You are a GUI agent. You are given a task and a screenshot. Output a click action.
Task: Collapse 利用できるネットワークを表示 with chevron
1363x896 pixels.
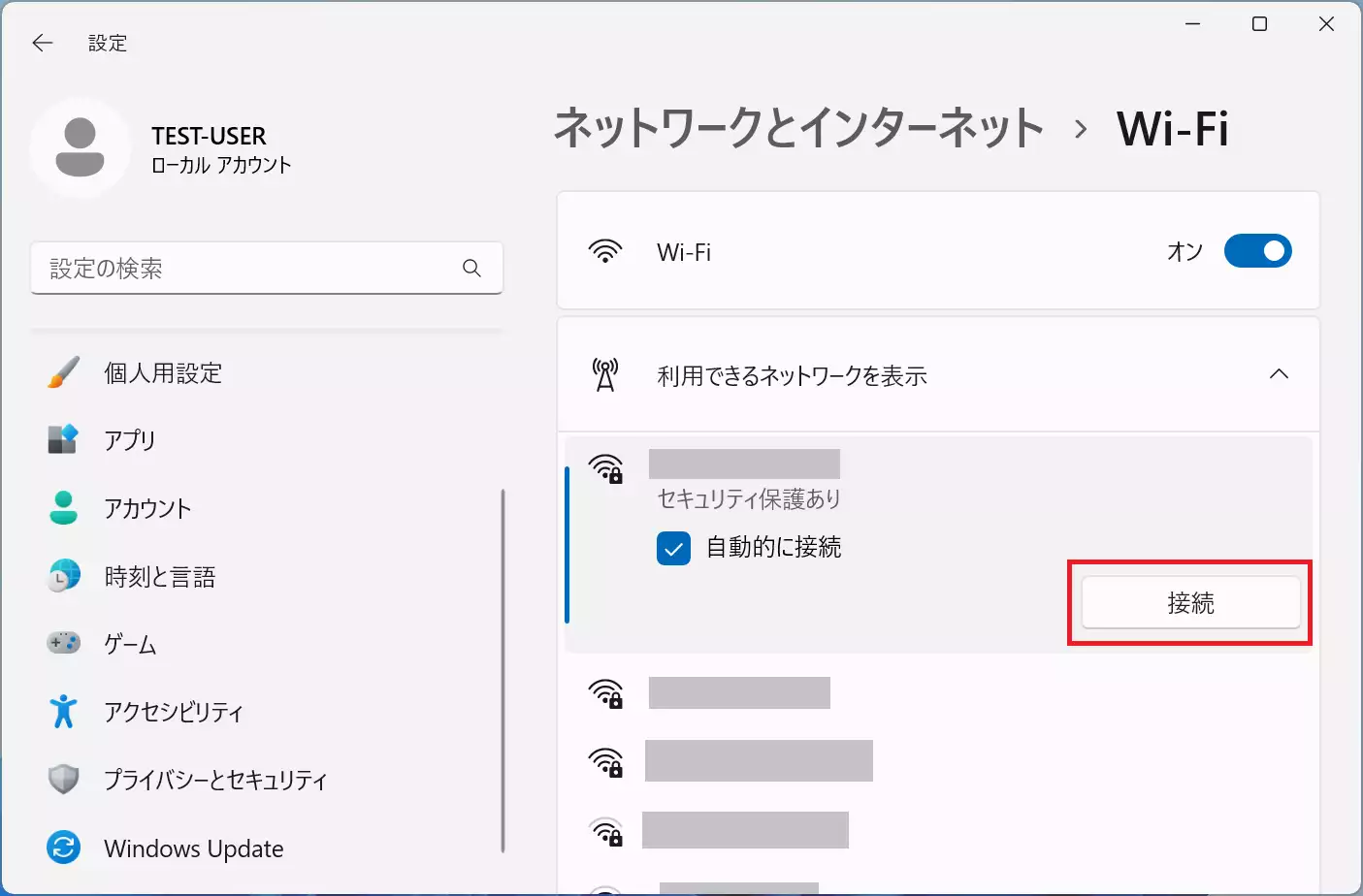(1279, 374)
